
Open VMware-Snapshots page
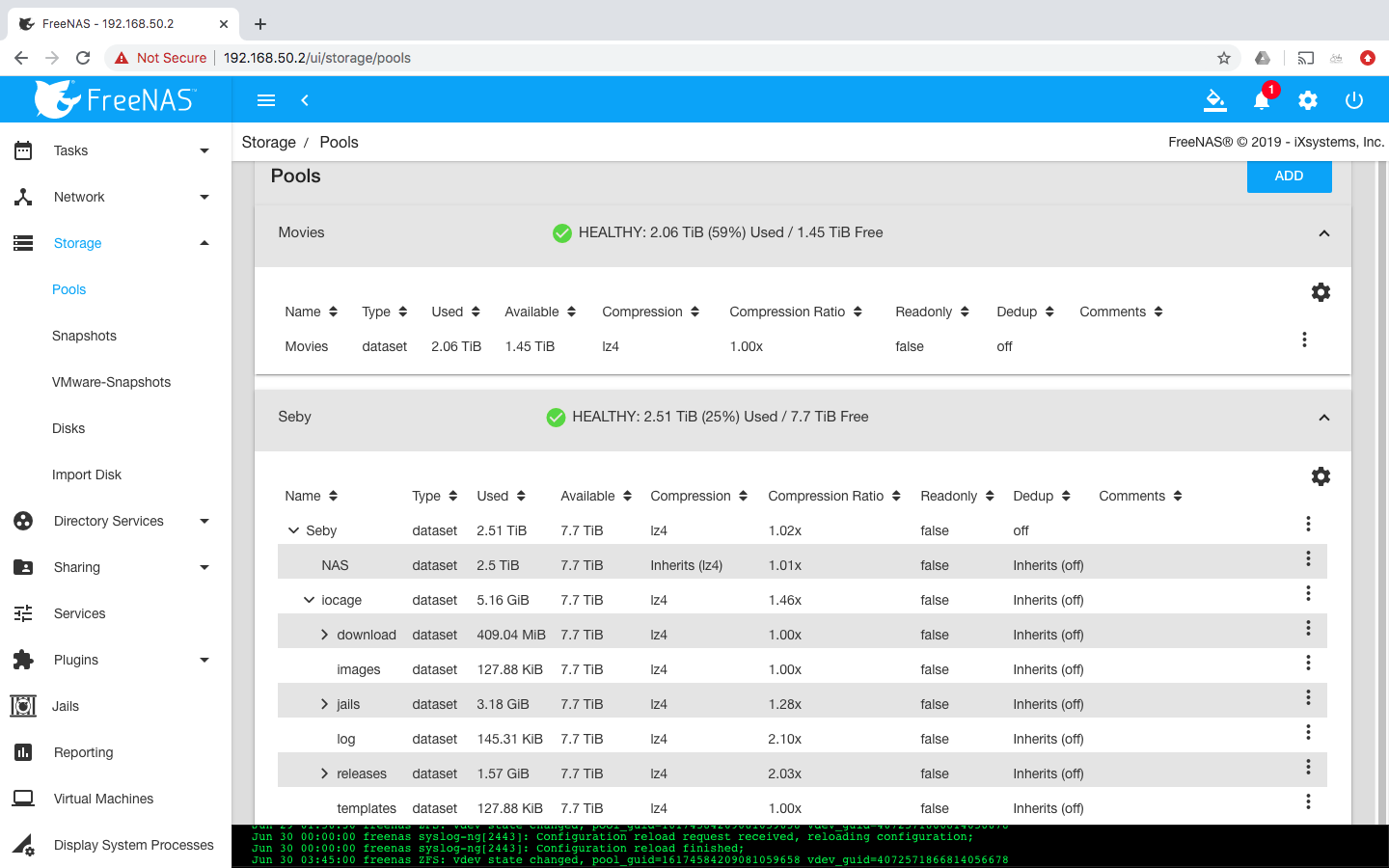coord(111,382)
